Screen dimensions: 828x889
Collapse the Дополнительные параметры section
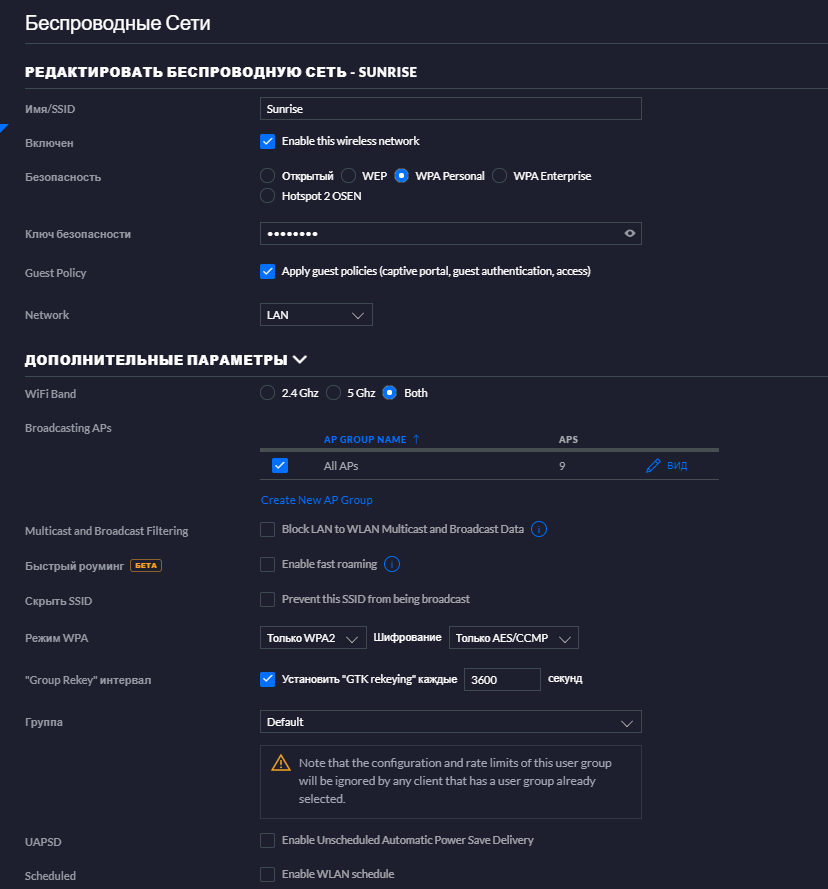[x=300, y=359]
